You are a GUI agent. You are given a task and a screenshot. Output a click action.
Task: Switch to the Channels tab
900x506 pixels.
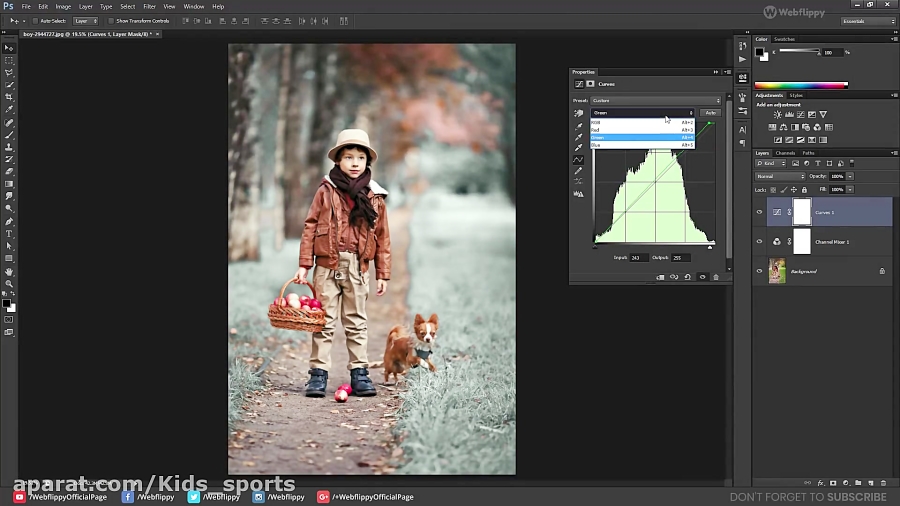click(785, 153)
